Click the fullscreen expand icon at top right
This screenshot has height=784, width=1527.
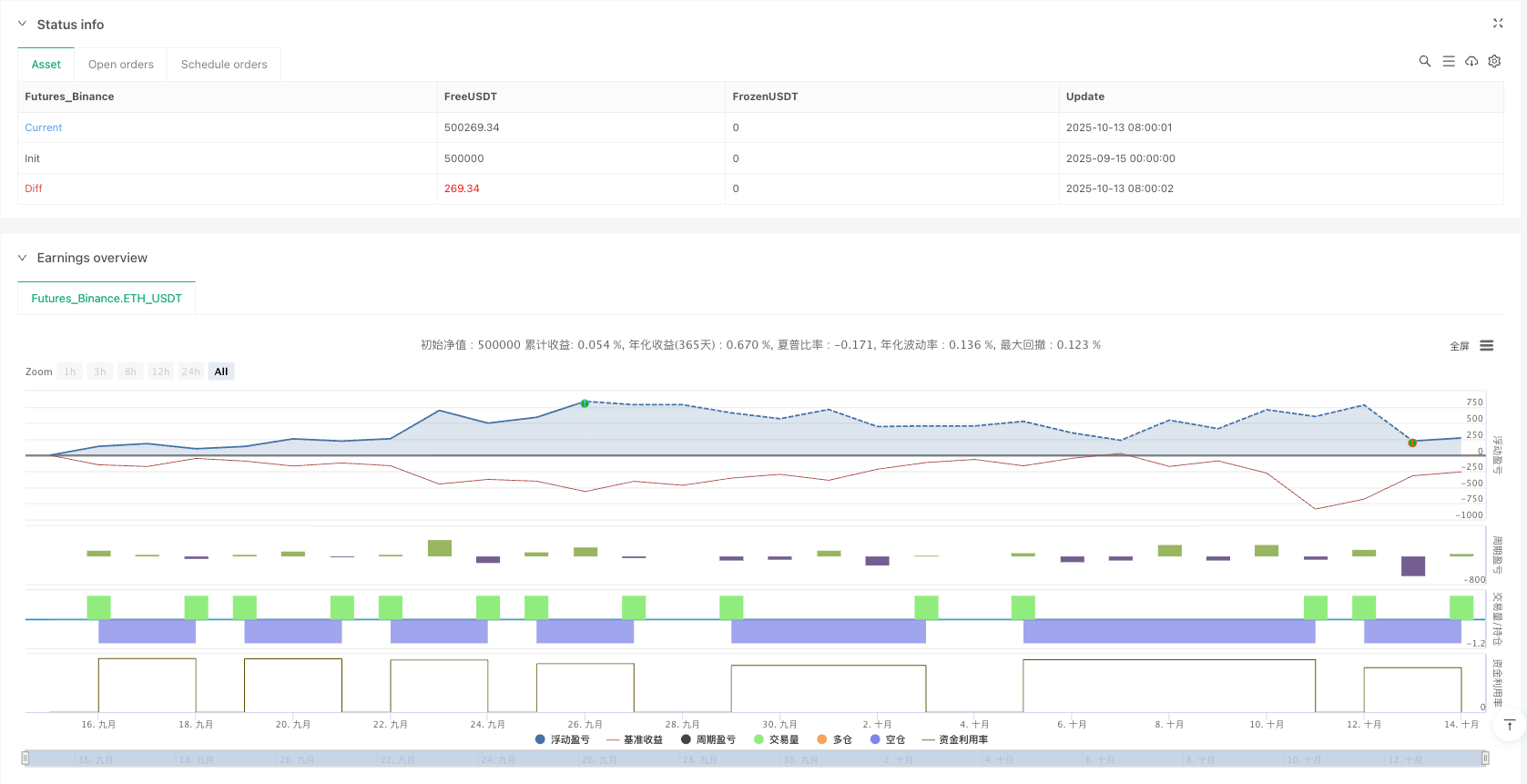(x=1498, y=24)
